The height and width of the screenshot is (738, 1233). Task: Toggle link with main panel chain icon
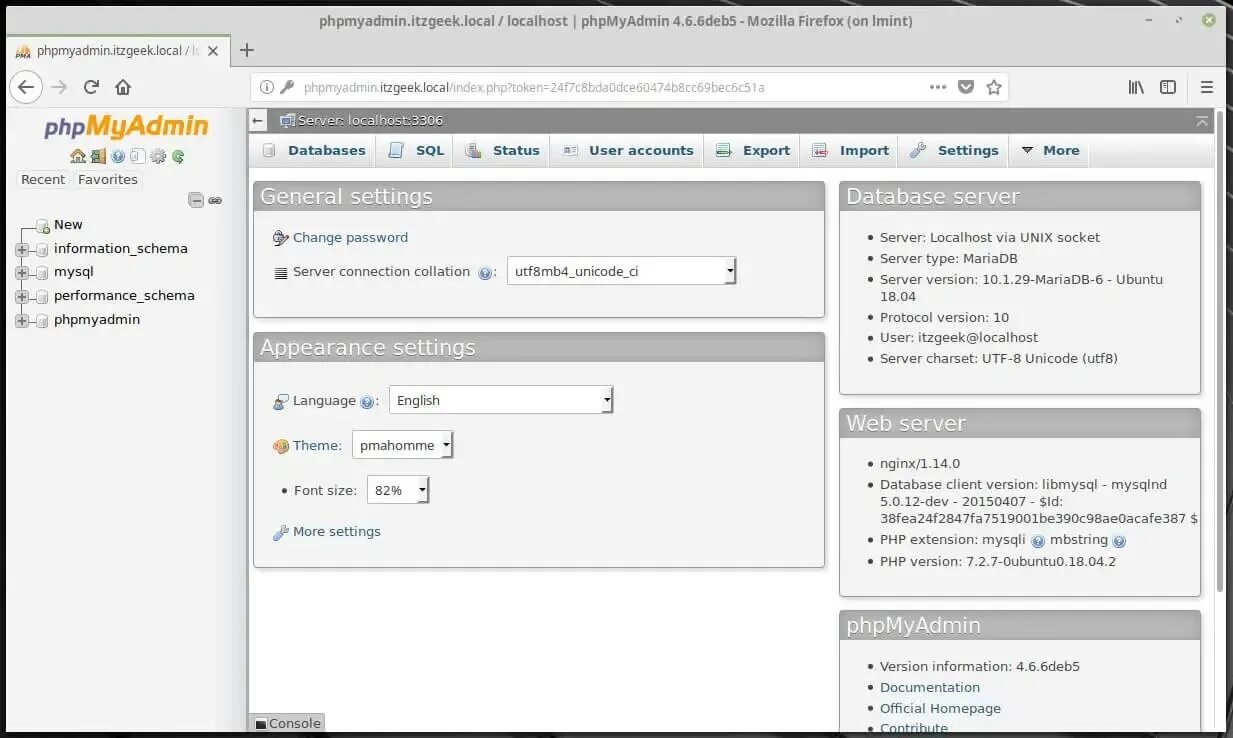click(214, 200)
